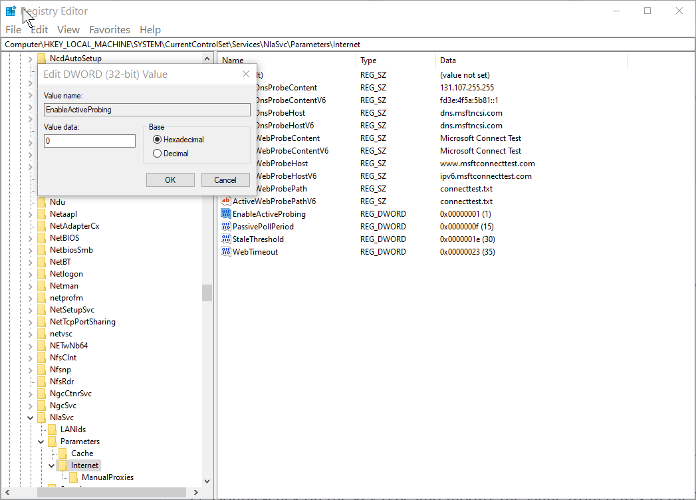Select the ActiveWebProbePathV6 string icon
The height and width of the screenshot is (500, 696).
tap(226, 201)
